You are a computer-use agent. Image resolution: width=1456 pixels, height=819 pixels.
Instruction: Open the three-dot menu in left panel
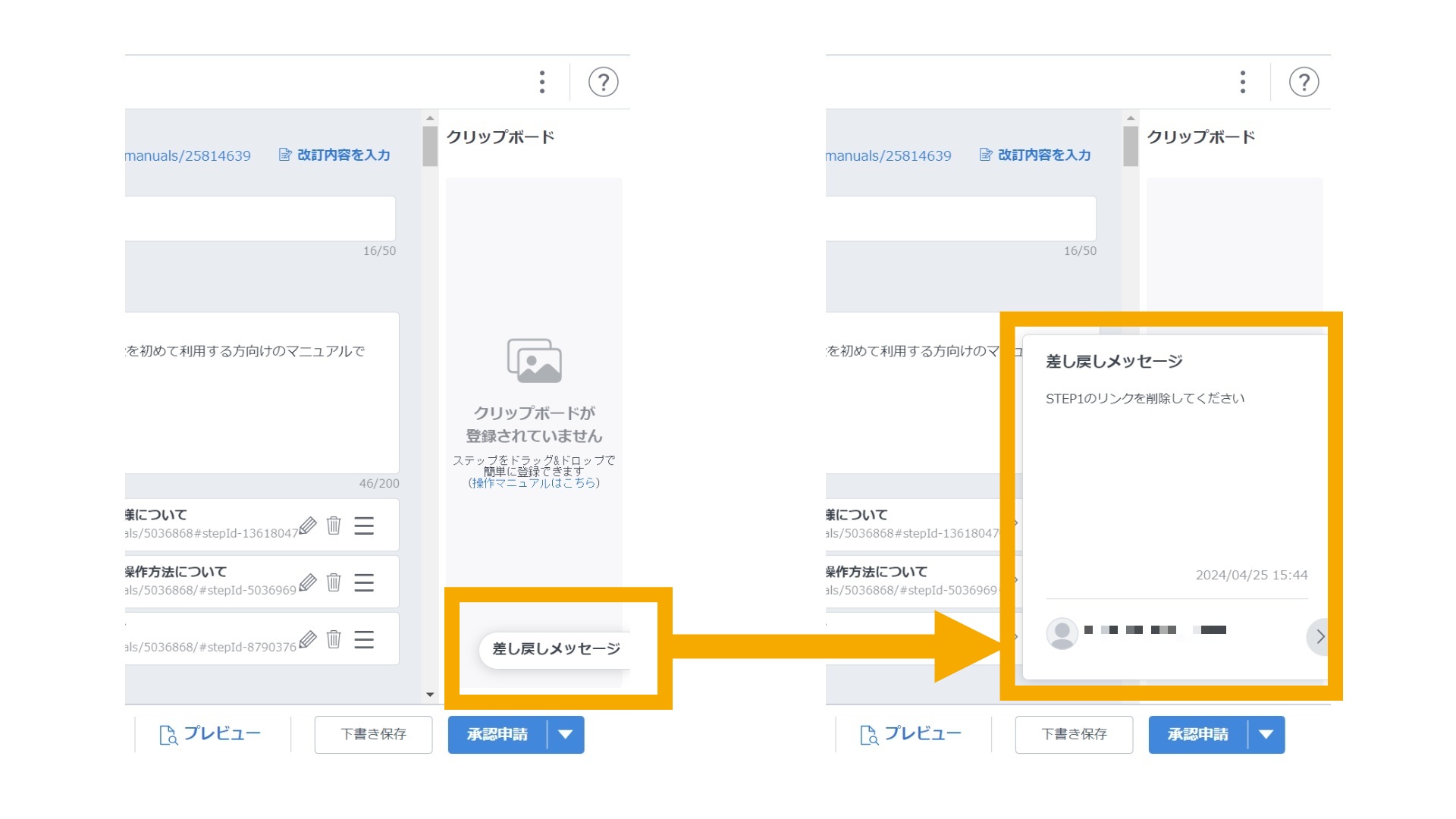[541, 82]
